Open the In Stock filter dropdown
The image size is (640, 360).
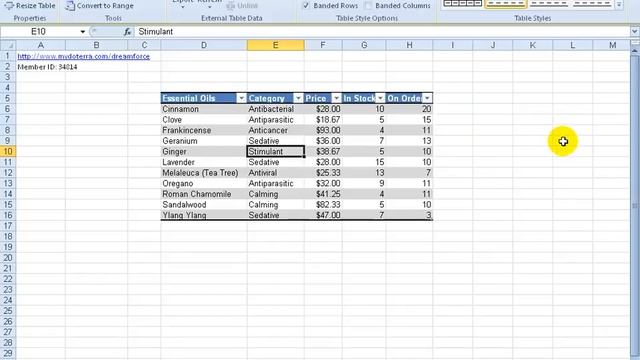[x=380, y=98]
